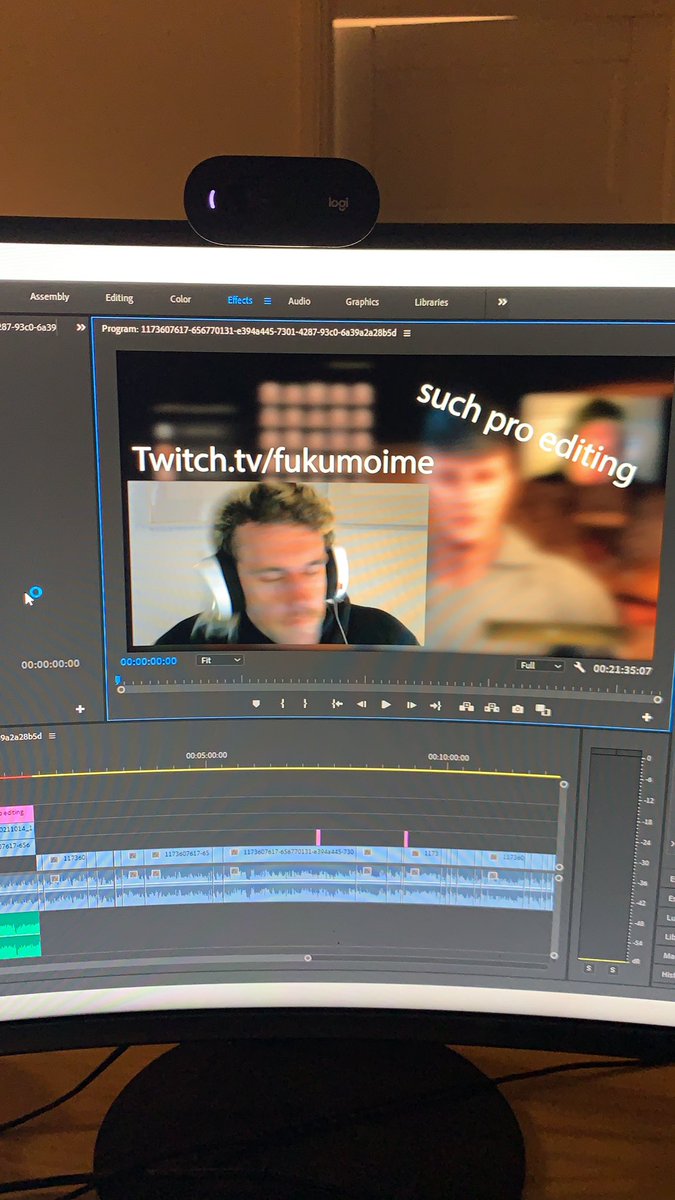The image size is (675, 1200).
Task: Go to In point
Action: point(337,704)
